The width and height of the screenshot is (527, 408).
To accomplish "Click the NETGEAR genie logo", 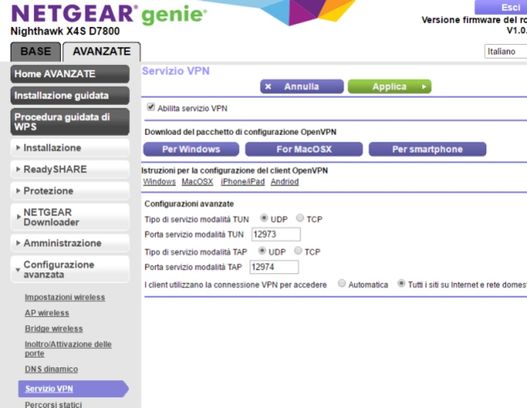I will point(109,14).
